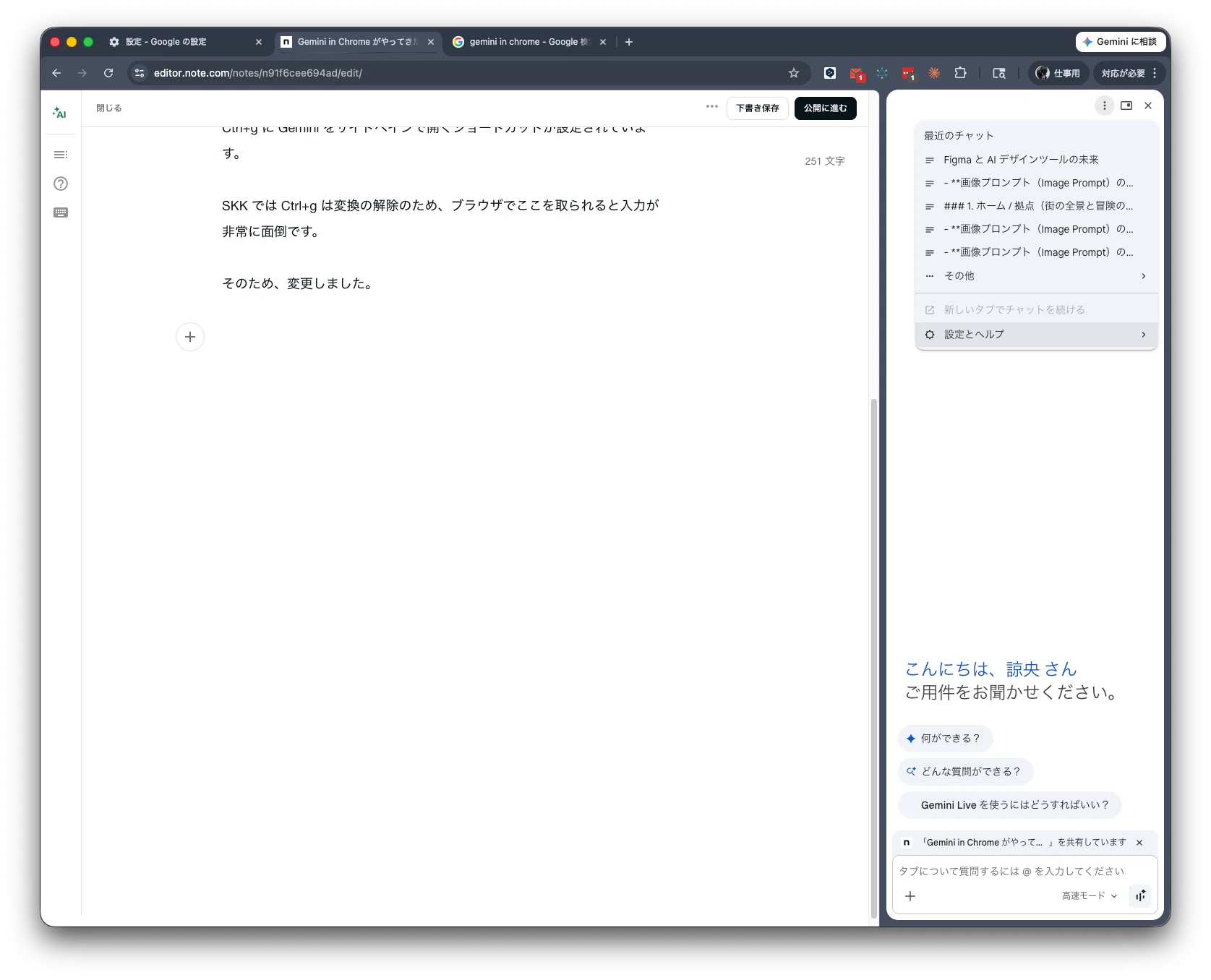Select Gemini Live を使うには suggestion
The width and height of the screenshot is (1211, 980).
pos(1009,805)
